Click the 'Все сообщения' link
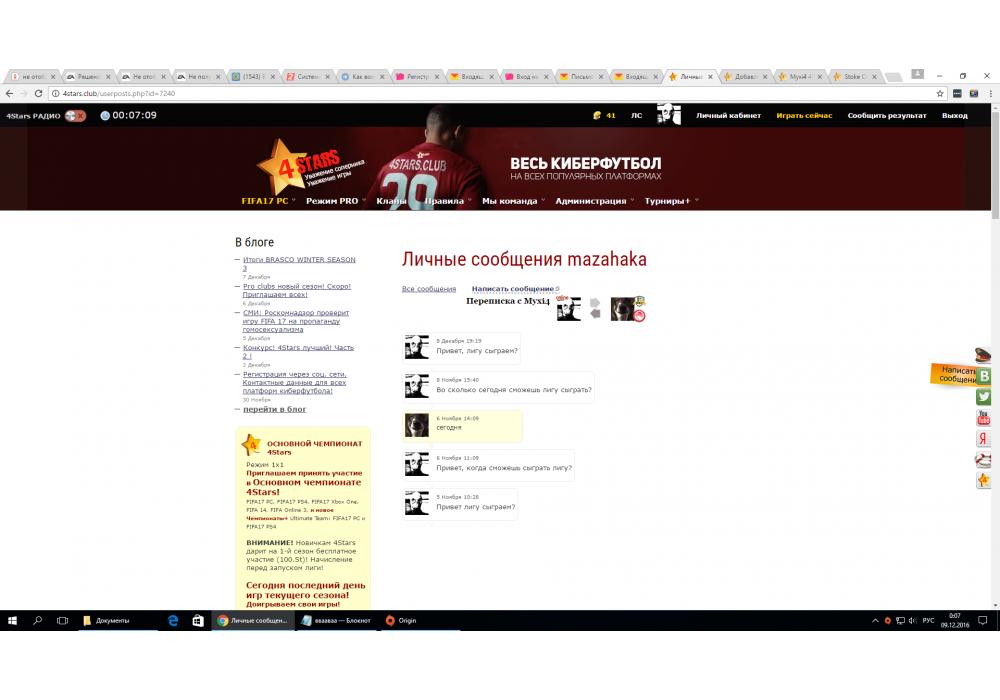1000x700 pixels. tap(428, 289)
